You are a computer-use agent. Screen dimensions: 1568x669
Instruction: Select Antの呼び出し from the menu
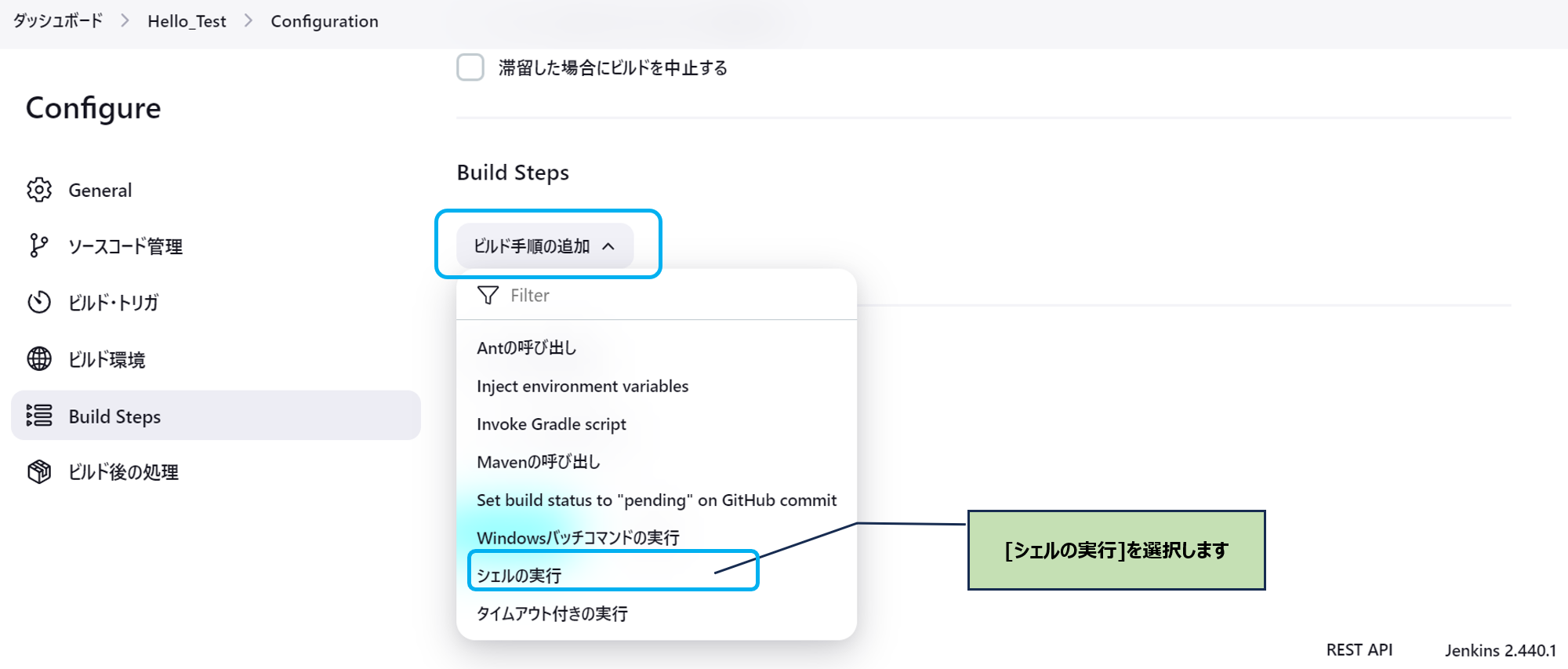click(656, 347)
